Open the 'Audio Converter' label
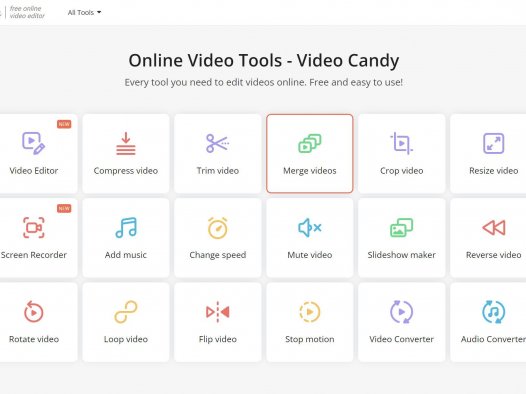526x394 pixels. [x=493, y=339]
